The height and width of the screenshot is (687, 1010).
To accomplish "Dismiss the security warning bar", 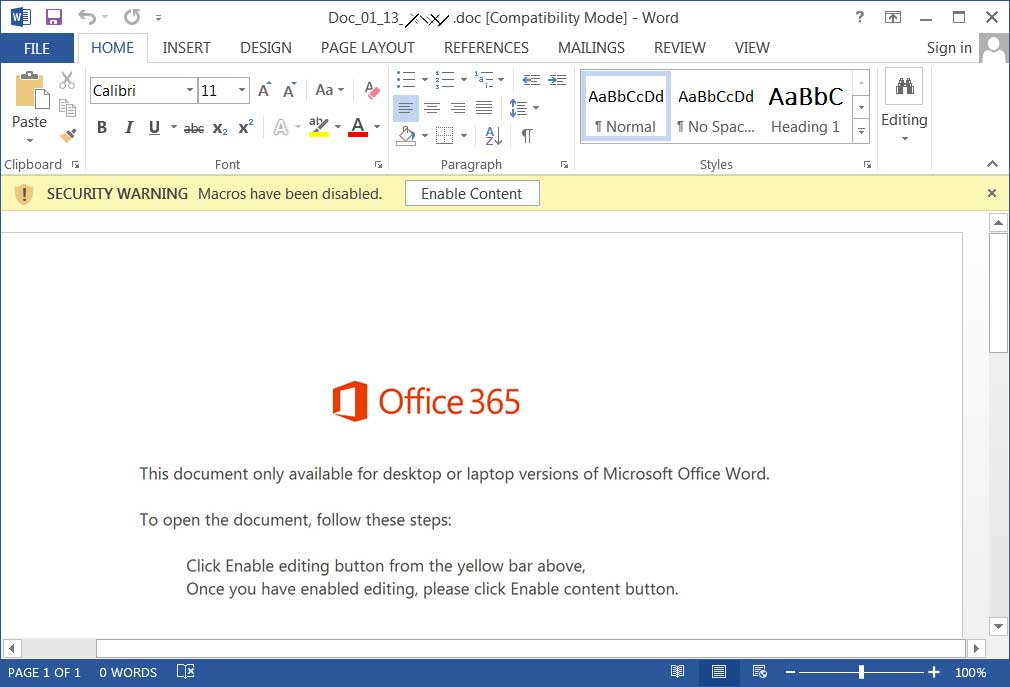I will point(992,193).
